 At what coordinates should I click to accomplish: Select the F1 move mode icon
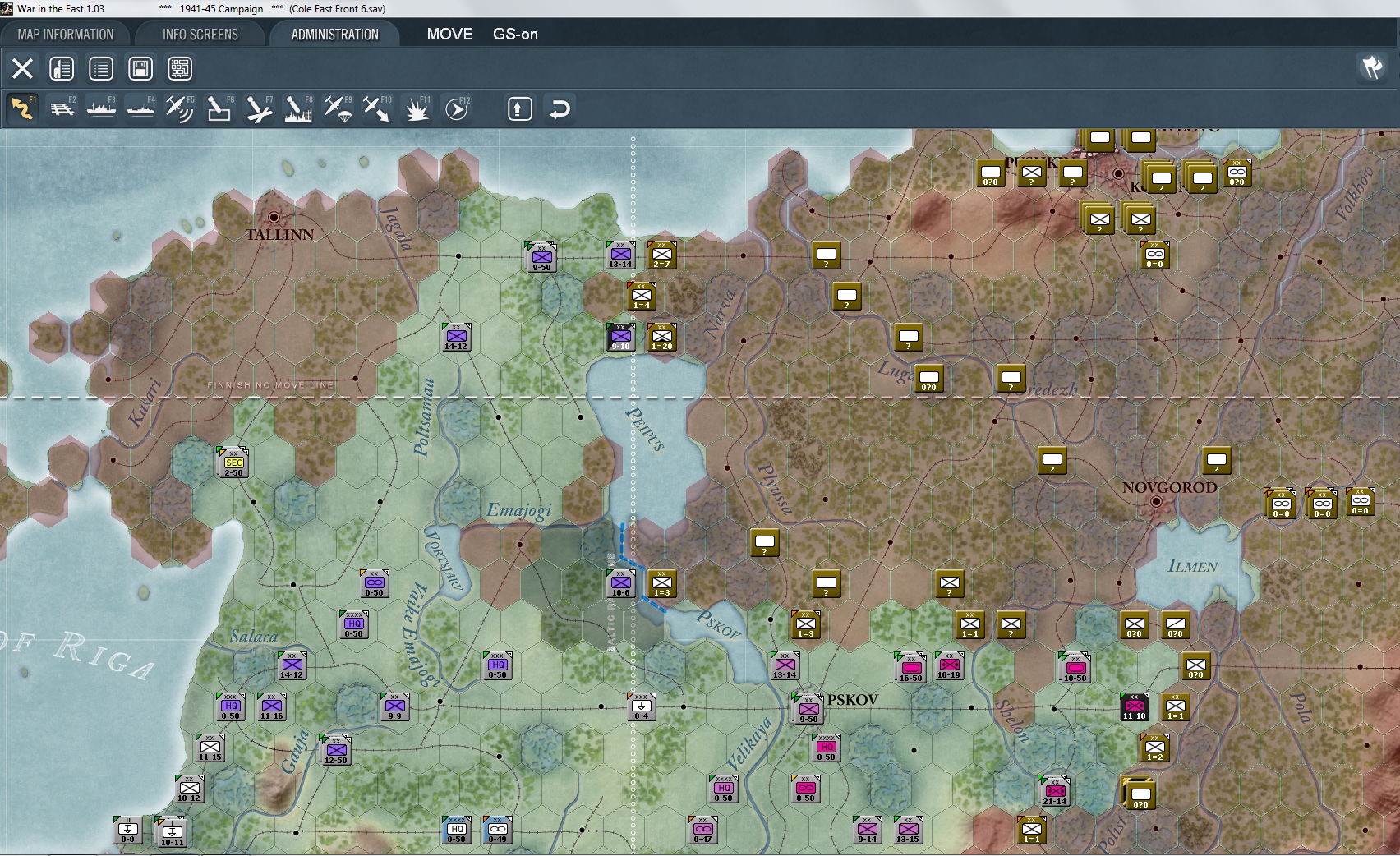click(x=22, y=108)
